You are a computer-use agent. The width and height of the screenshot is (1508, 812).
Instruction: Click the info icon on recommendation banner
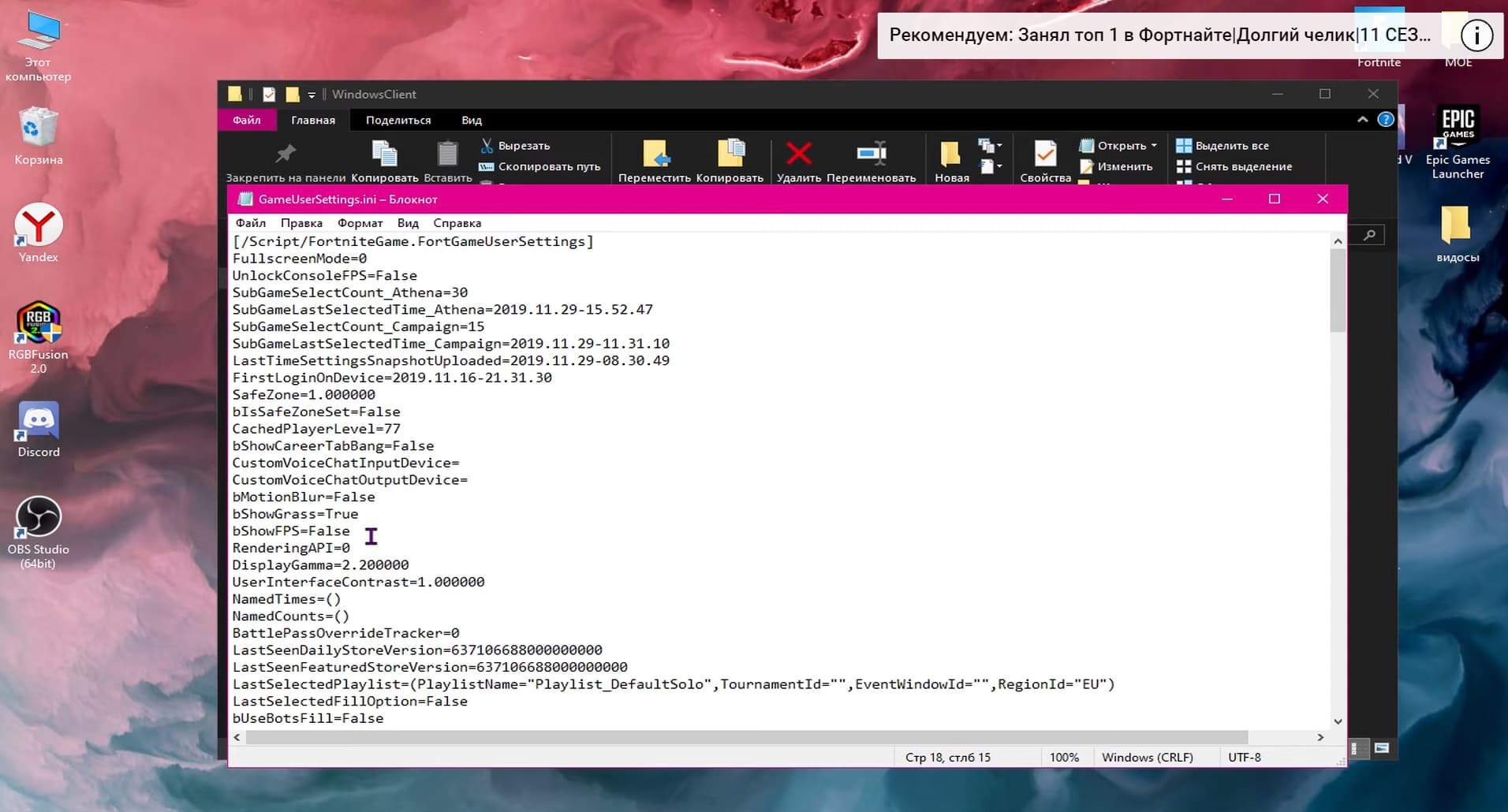[1476, 35]
